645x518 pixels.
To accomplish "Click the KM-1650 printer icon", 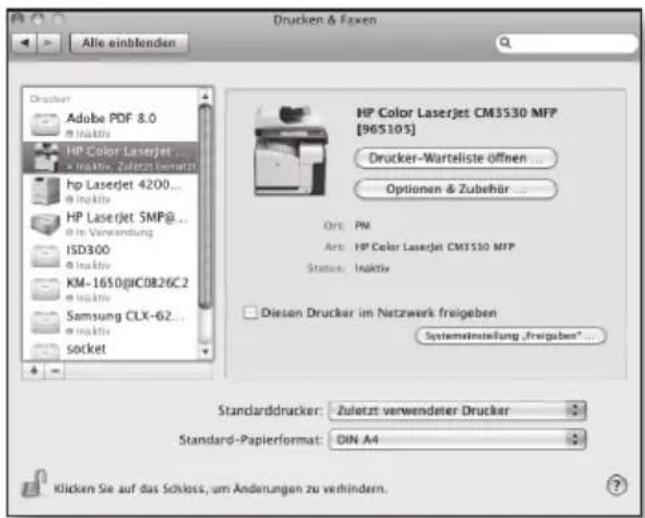I will 46,289.
